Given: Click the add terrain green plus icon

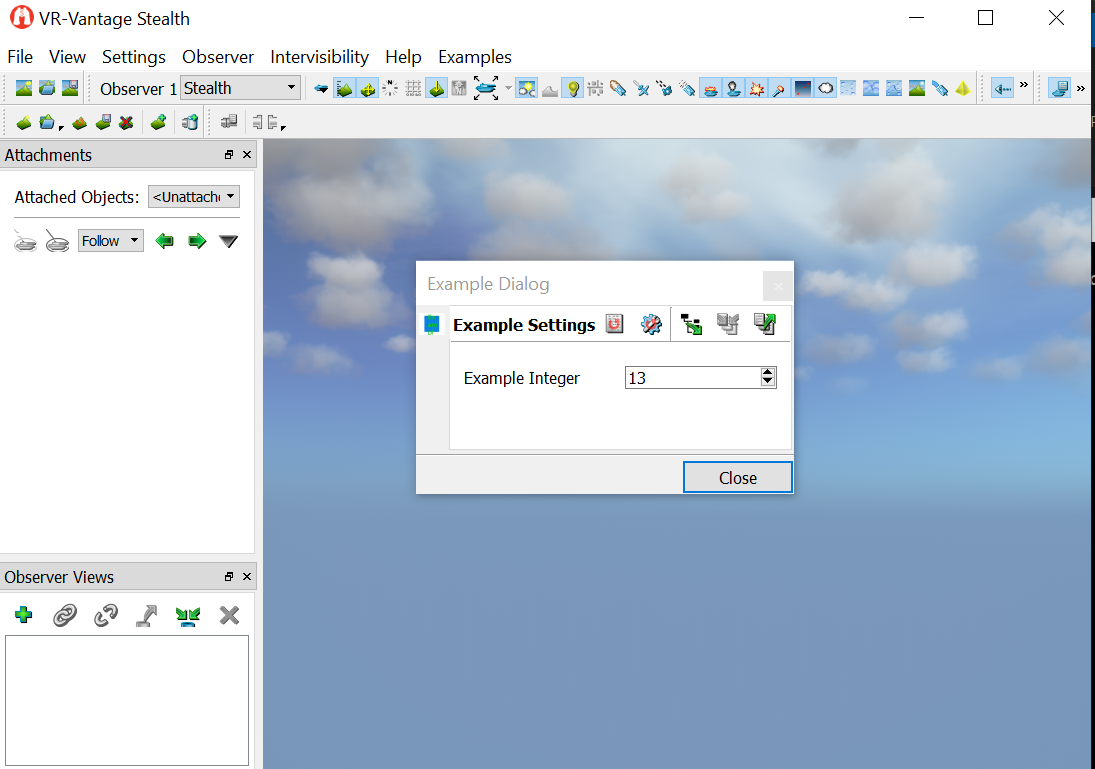Looking at the screenshot, I should pos(159,123).
